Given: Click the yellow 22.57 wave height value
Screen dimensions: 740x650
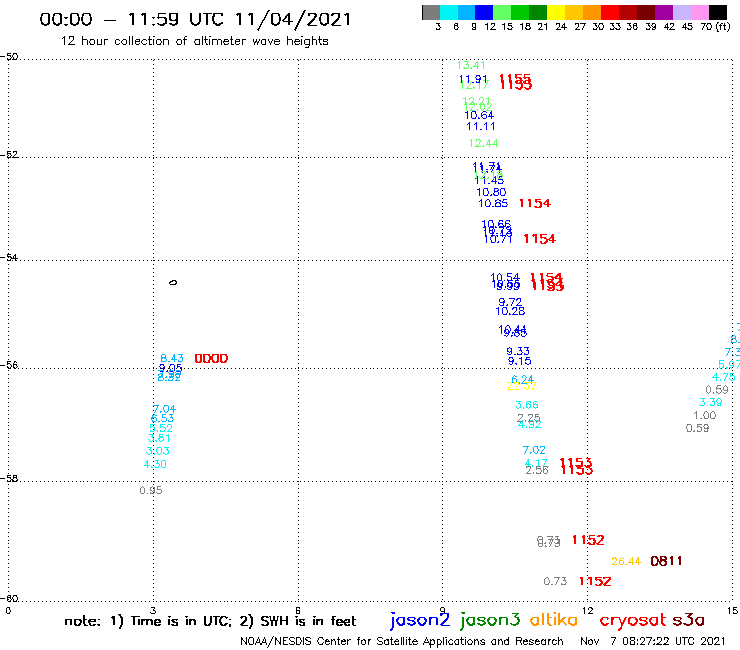Looking at the screenshot, I should [x=521, y=386].
